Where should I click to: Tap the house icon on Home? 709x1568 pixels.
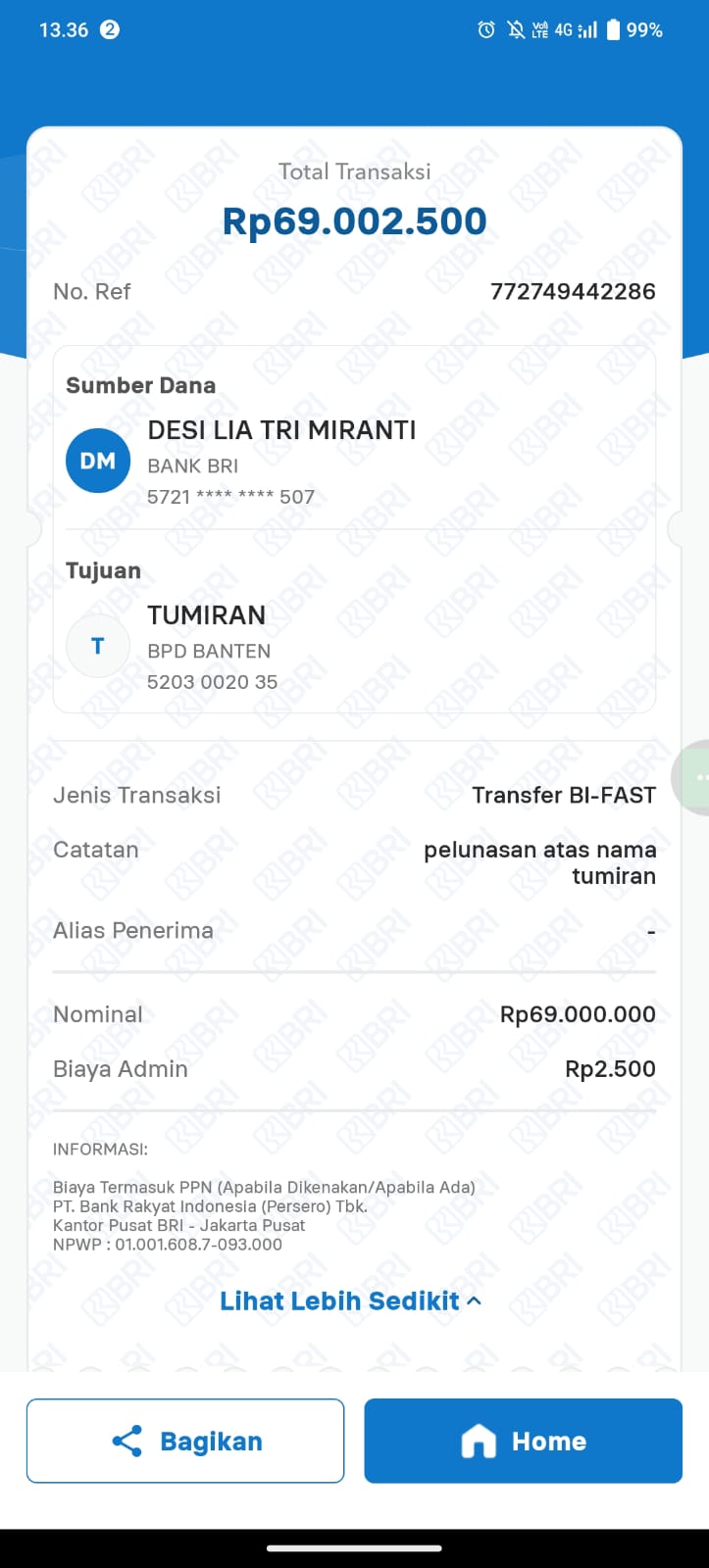click(x=479, y=1441)
